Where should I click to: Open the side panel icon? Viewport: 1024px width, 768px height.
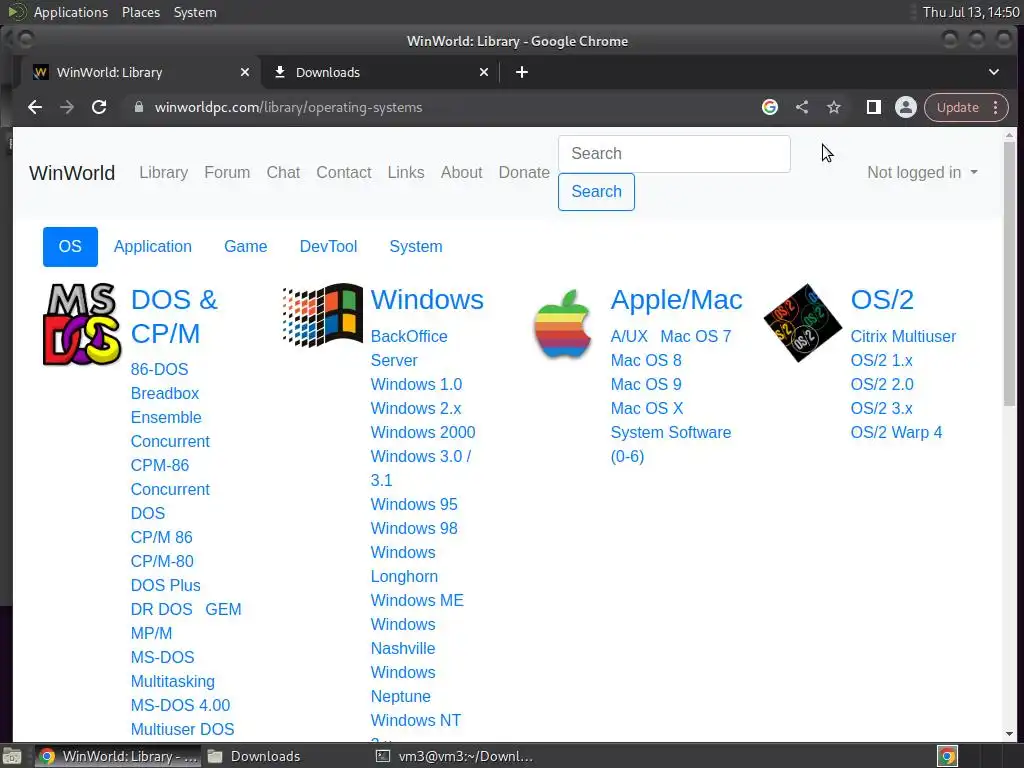[x=874, y=107]
